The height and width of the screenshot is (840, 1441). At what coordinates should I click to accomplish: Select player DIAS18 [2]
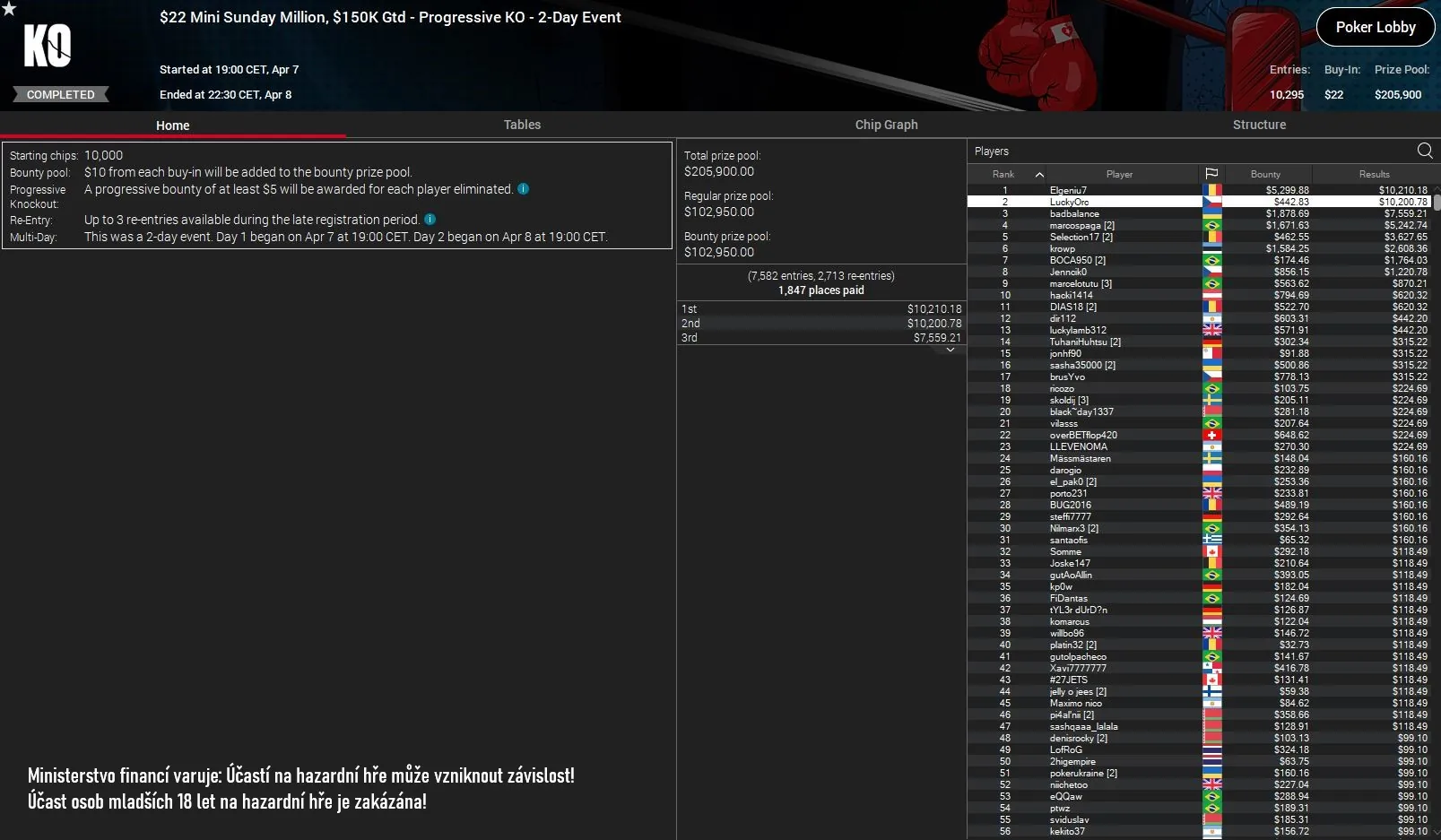pyautogui.click(x=1200, y=307)
